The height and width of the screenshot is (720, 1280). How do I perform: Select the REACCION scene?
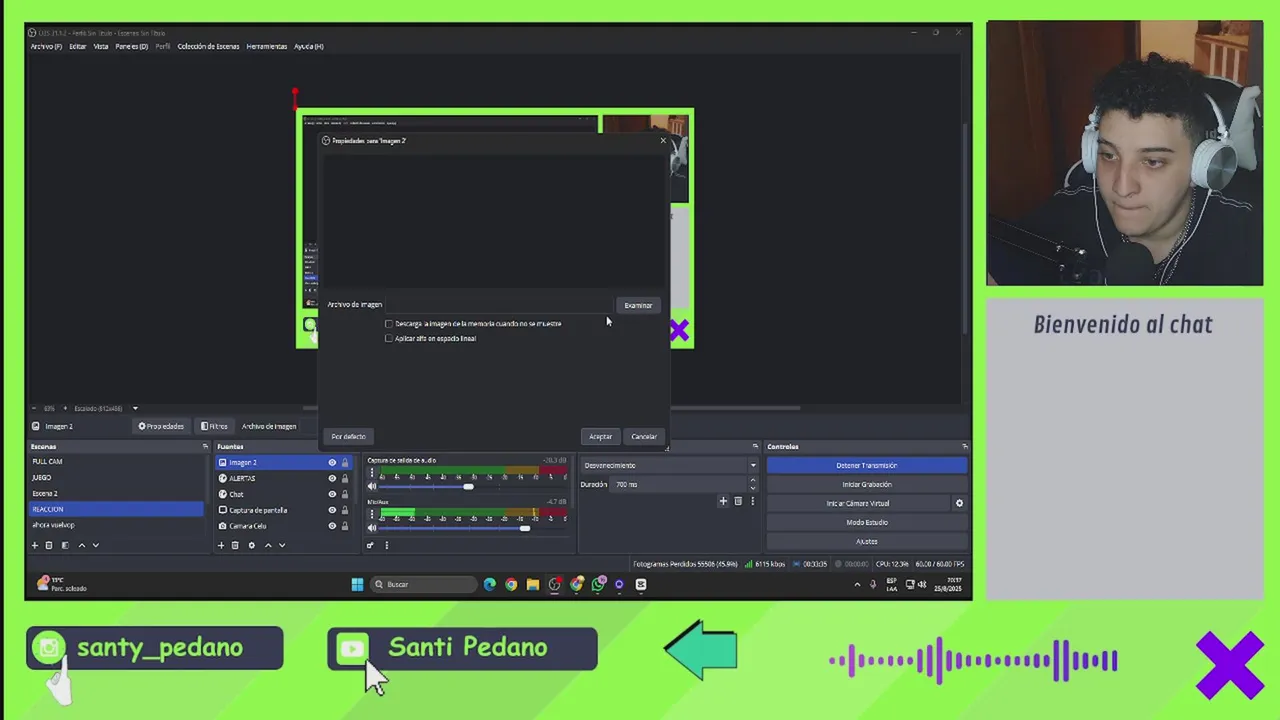(116, 509)
